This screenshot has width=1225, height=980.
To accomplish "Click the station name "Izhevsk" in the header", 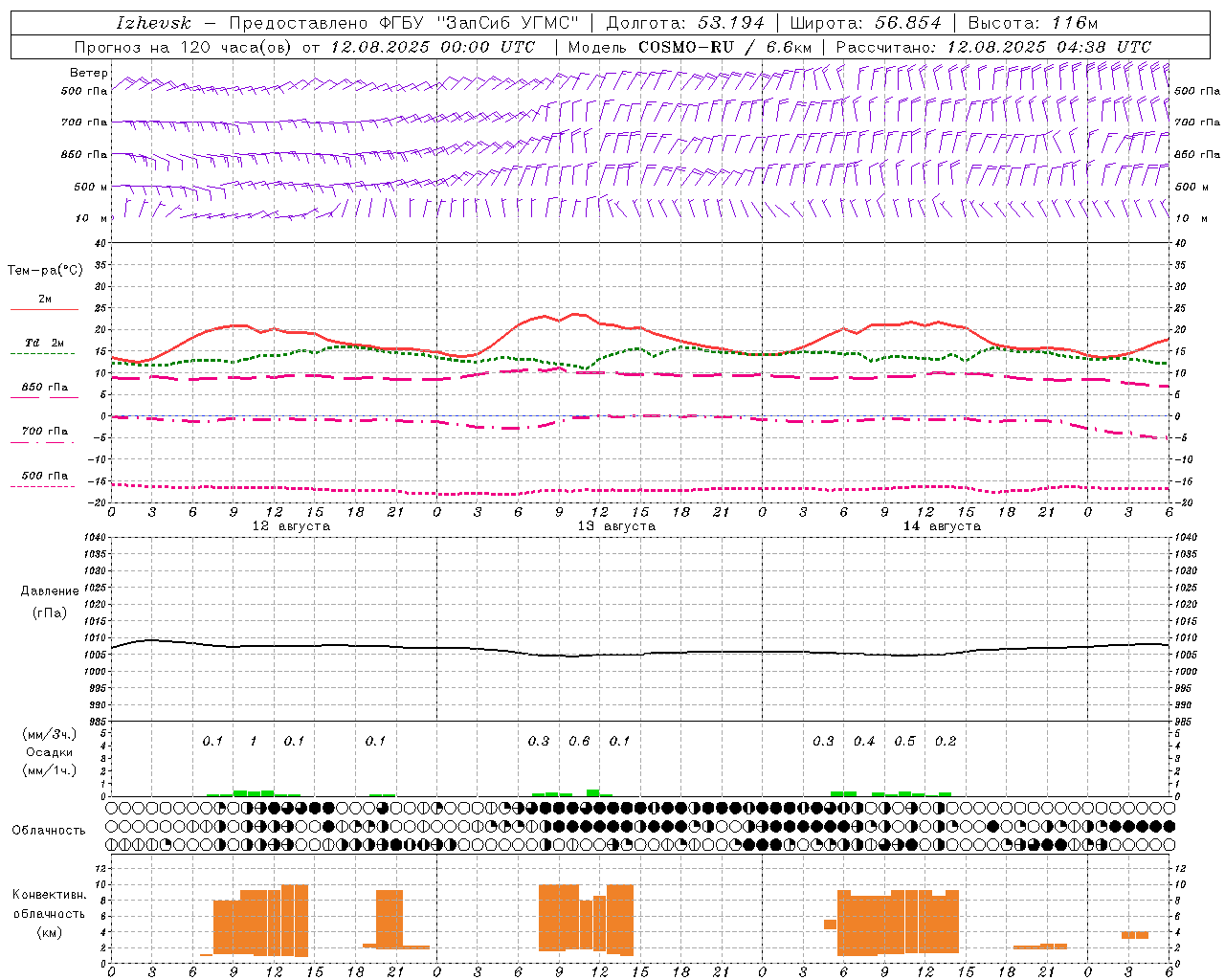I will (x=154, y=23).
